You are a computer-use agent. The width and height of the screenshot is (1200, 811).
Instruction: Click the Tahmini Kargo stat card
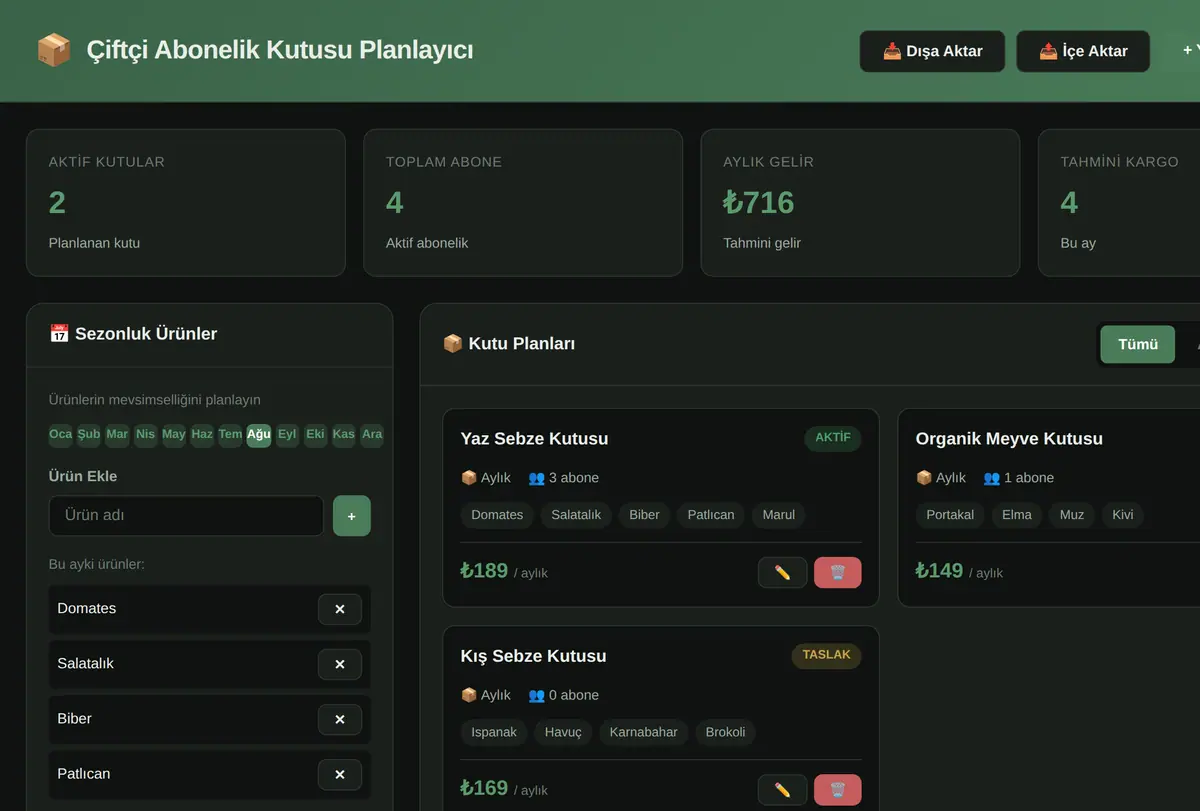(1119, 203)
